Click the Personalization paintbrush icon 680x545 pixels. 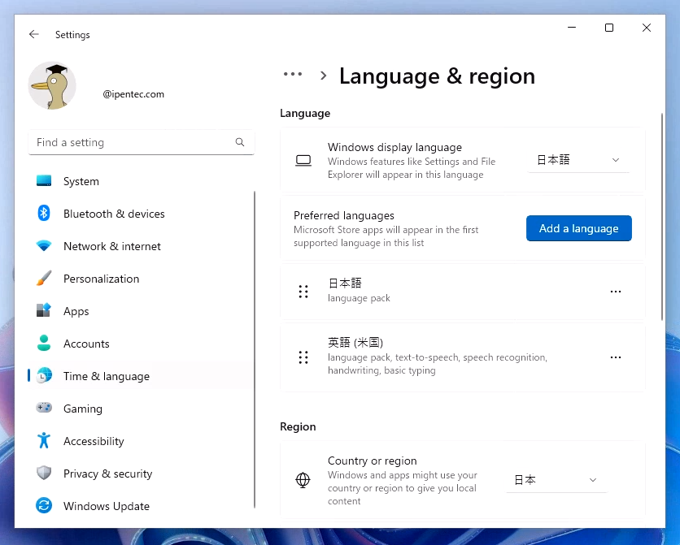[x=44, y=278]
